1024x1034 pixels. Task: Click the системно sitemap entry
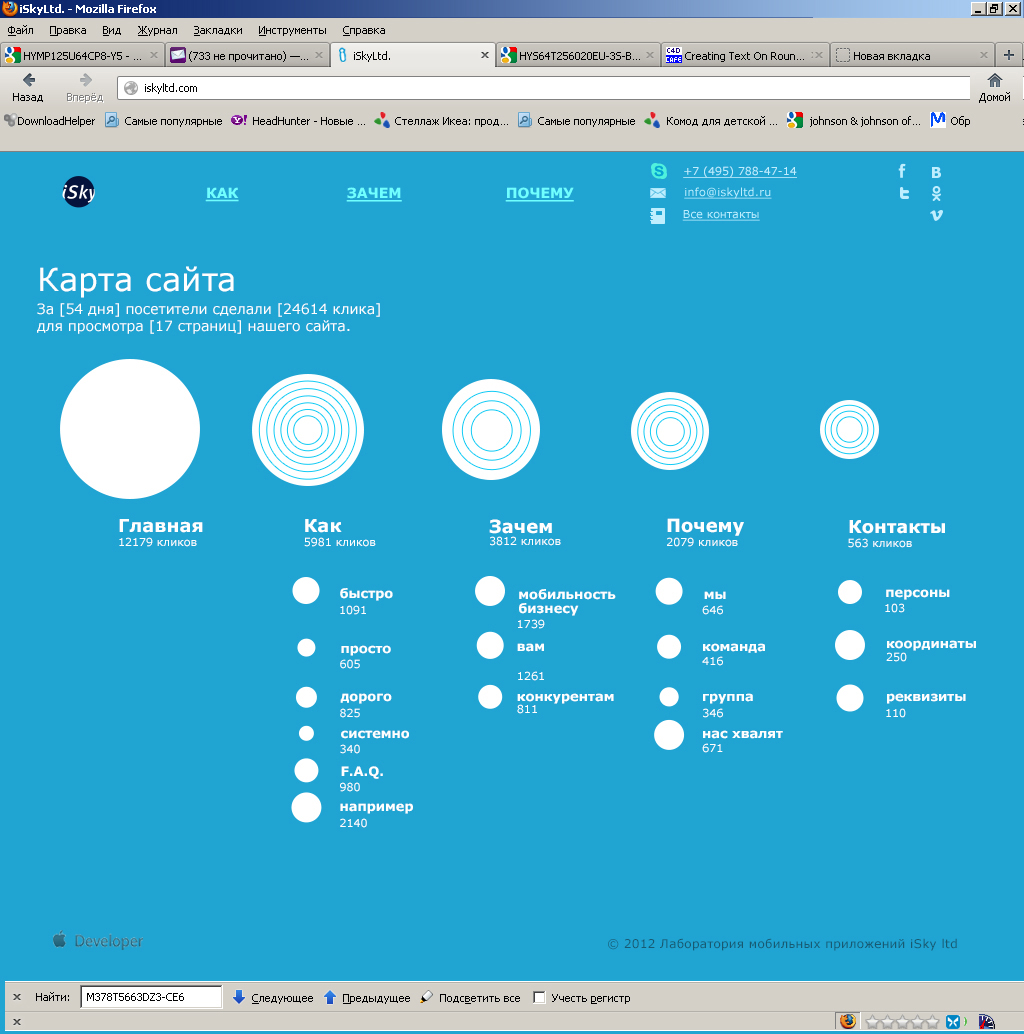[375, 734]
